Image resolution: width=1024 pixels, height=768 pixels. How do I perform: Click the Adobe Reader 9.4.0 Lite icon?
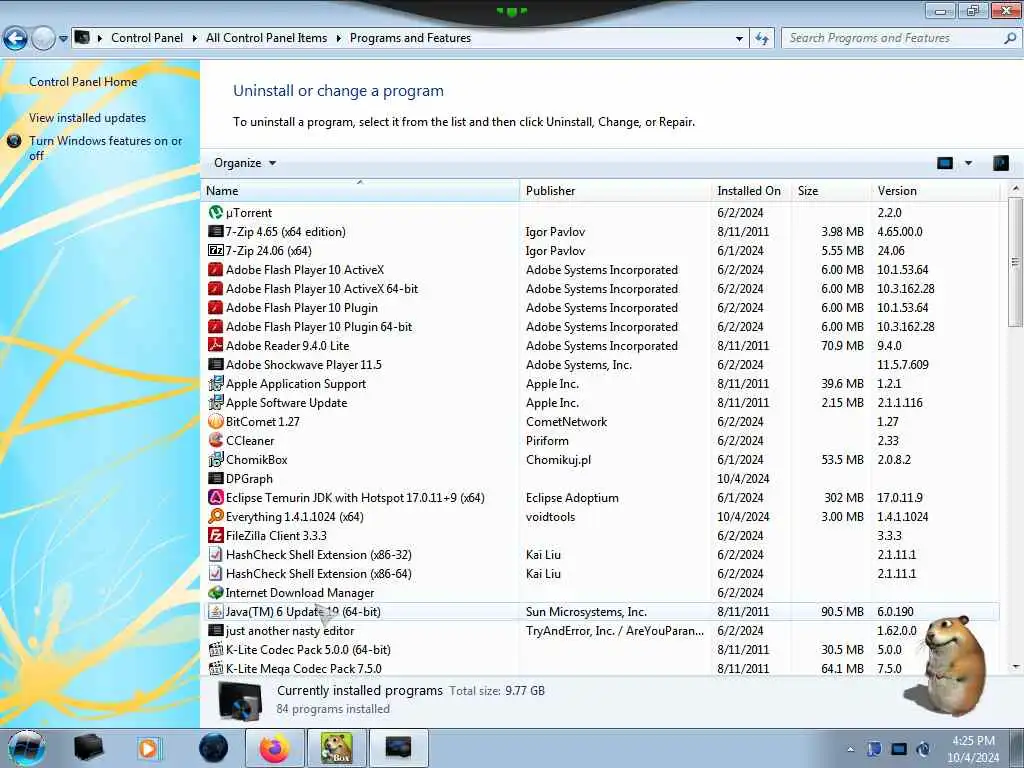(x=216, y=345)
